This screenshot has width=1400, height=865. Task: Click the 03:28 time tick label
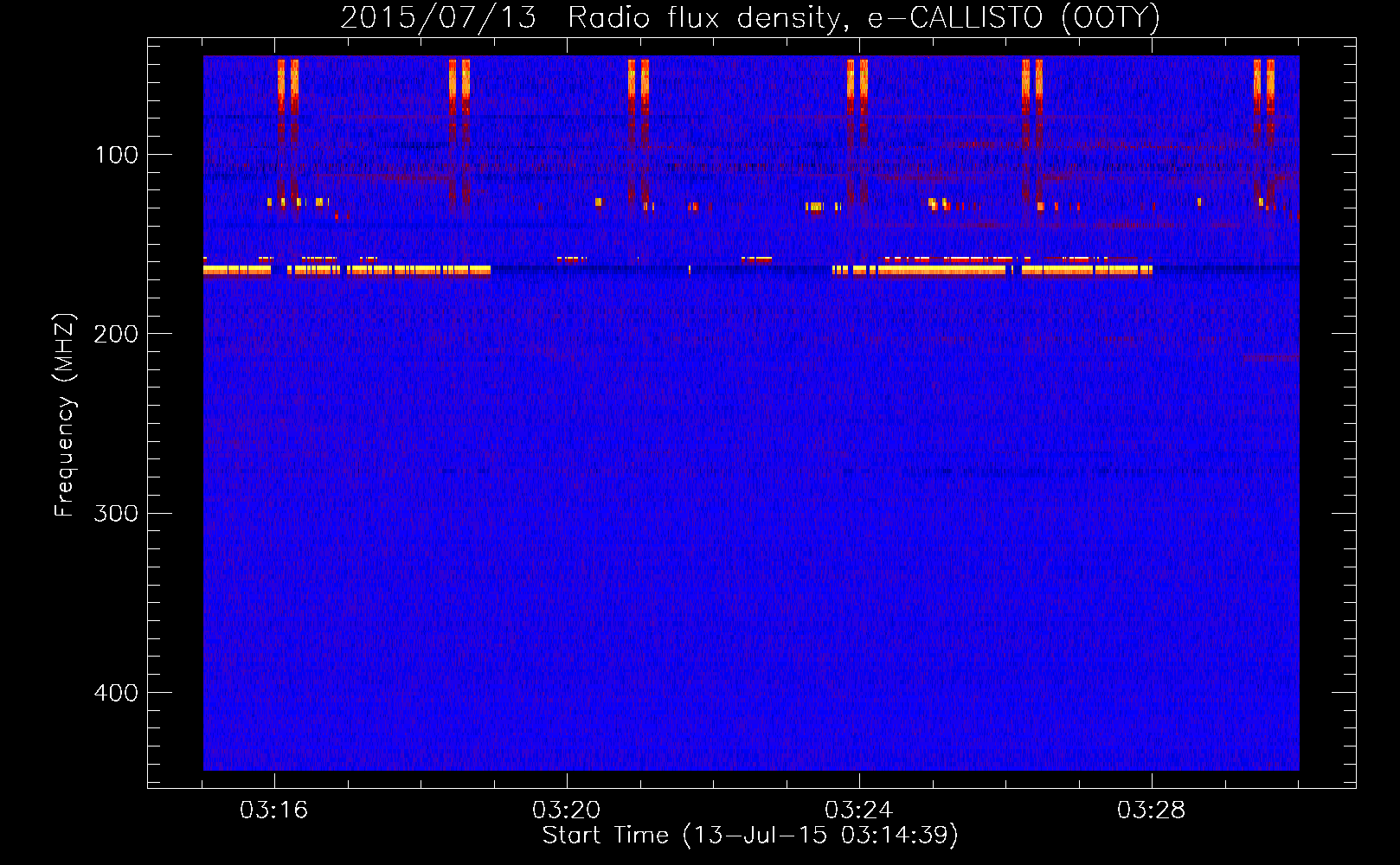(x=1152, y=811)
